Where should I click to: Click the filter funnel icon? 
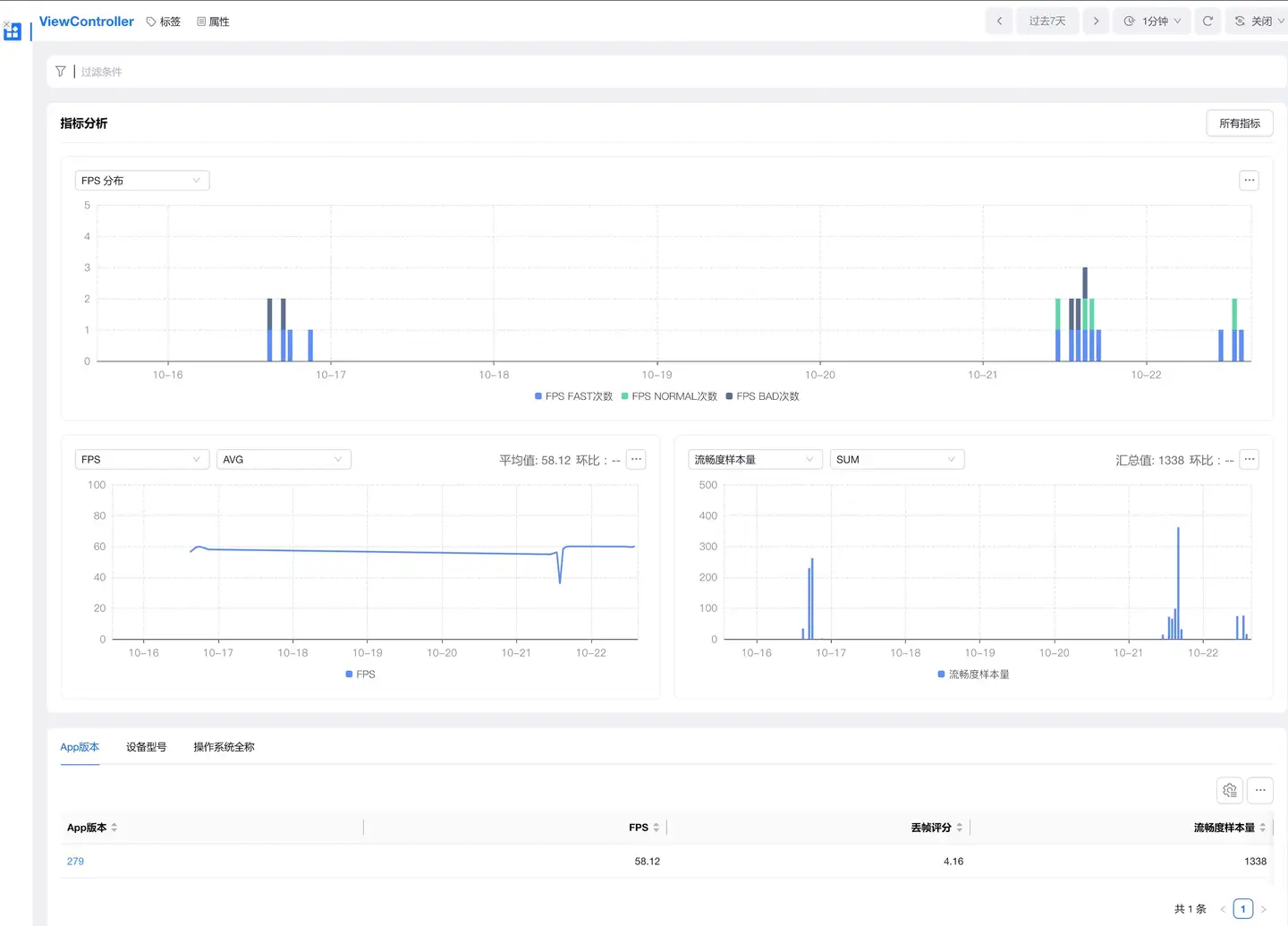[61, 72]
